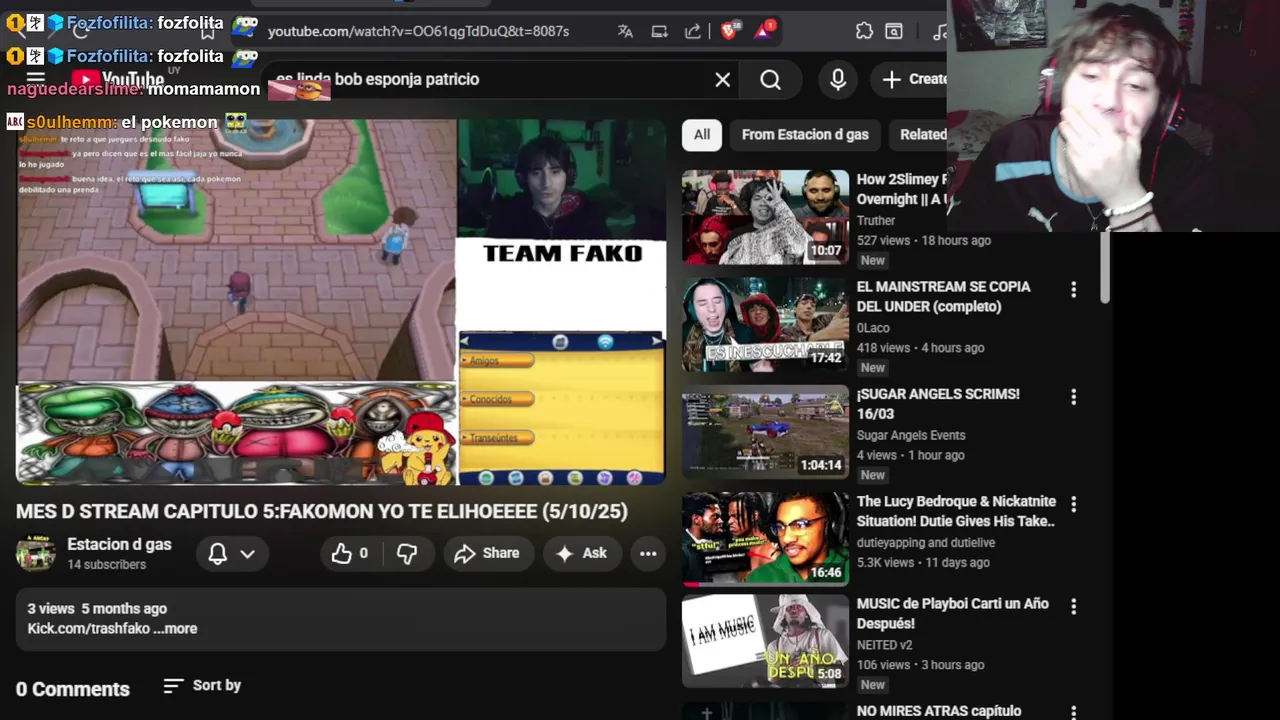Open Lucy Bedroque & Nickatnite video thumbnail

(x=765, y=539)
